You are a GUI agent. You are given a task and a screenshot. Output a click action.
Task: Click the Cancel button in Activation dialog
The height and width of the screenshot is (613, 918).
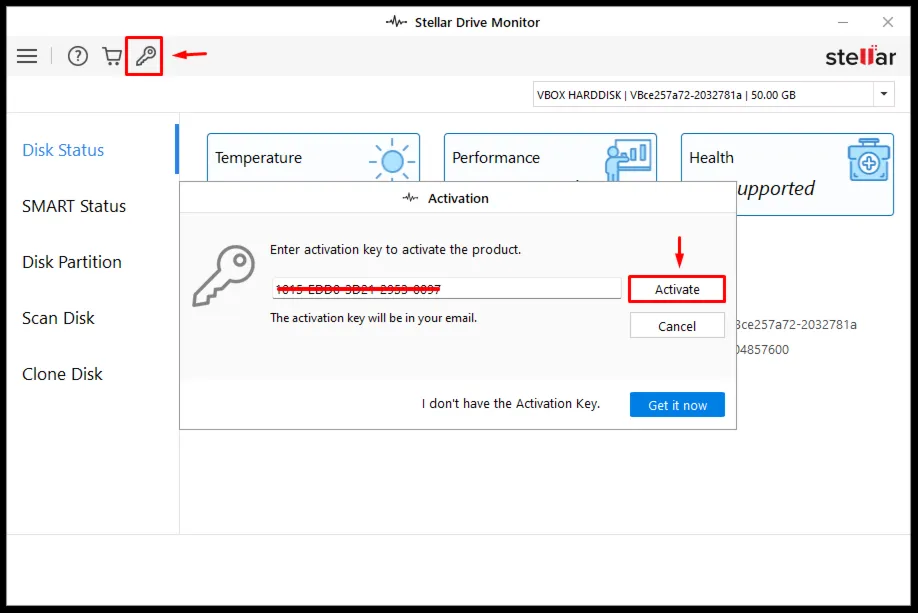[677, 326]
